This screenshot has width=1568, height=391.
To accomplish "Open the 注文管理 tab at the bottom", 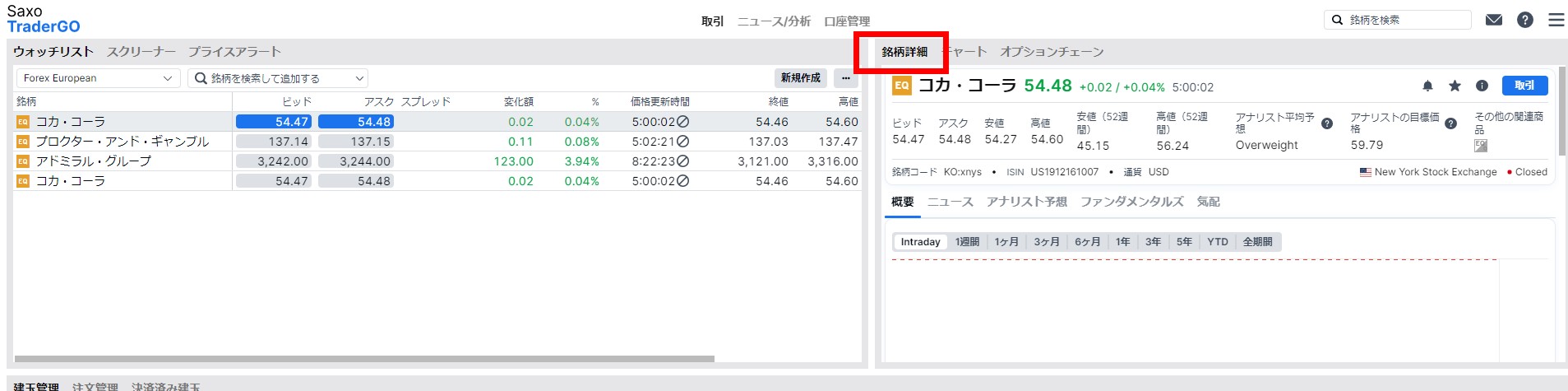I will [95, 386].
